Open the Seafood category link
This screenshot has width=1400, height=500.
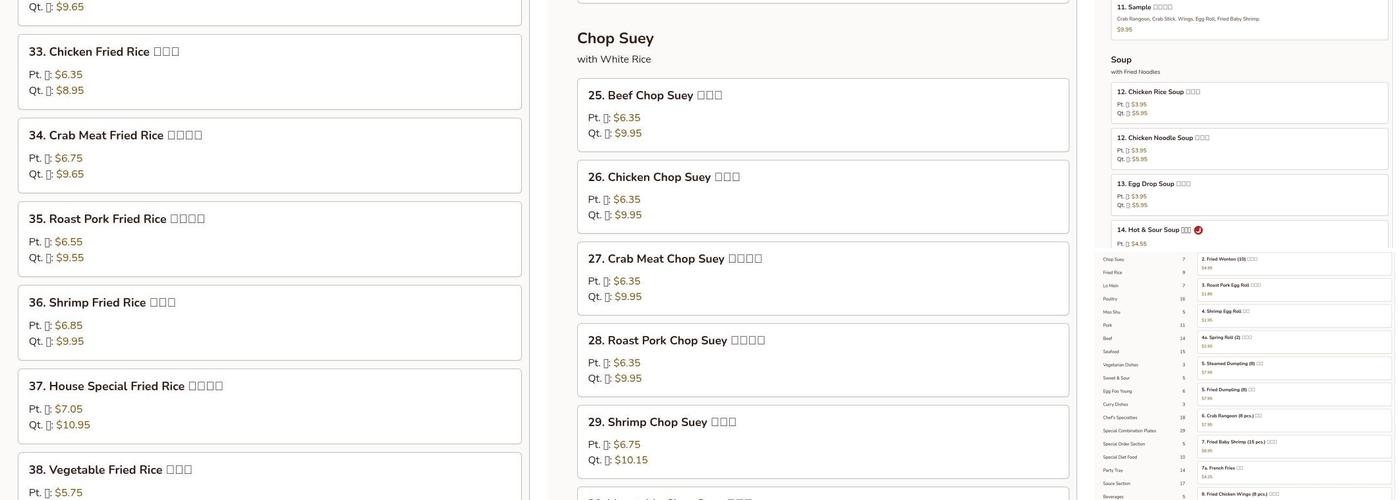pos(1112,351)
